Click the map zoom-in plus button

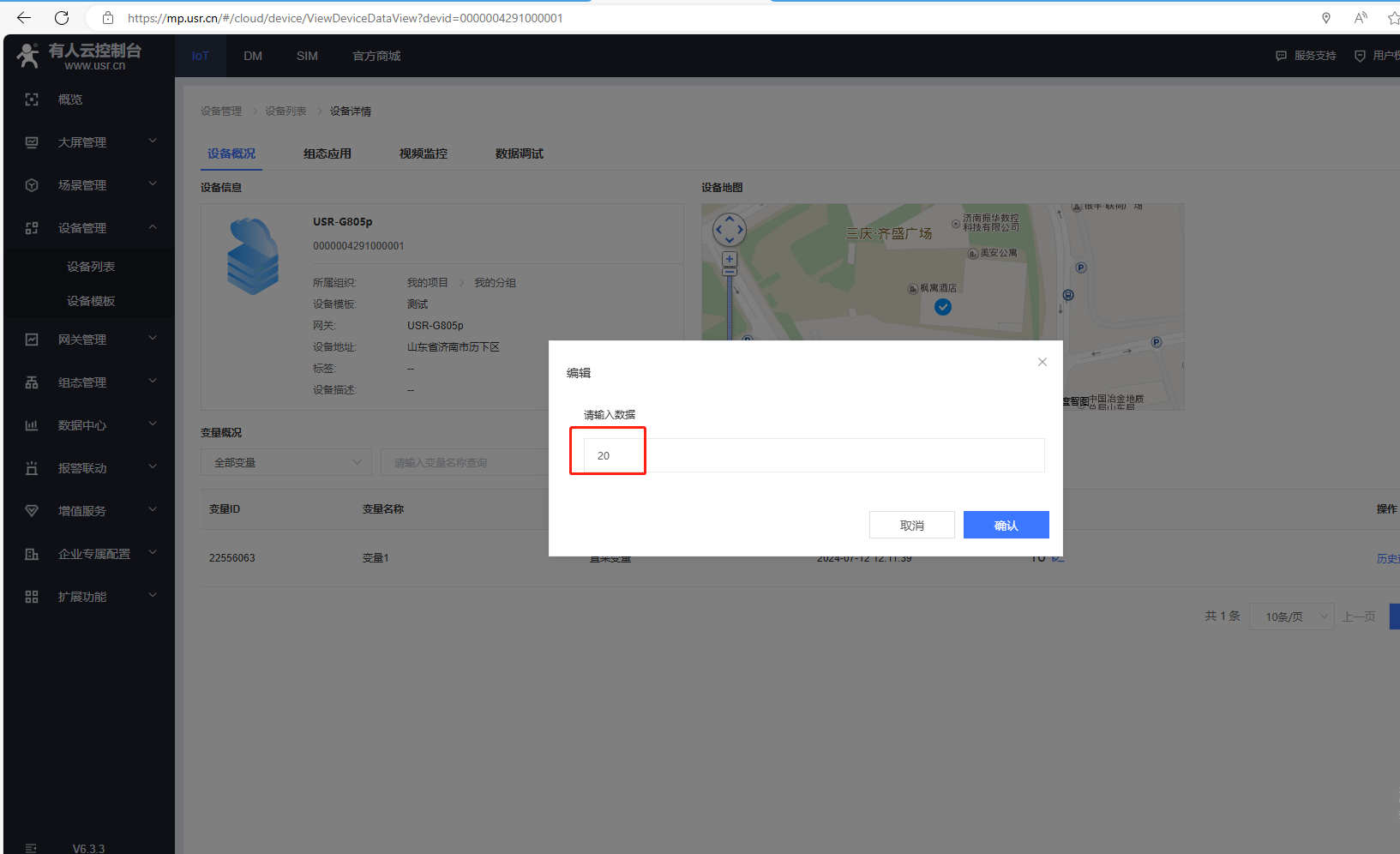[x=730, y=259]
